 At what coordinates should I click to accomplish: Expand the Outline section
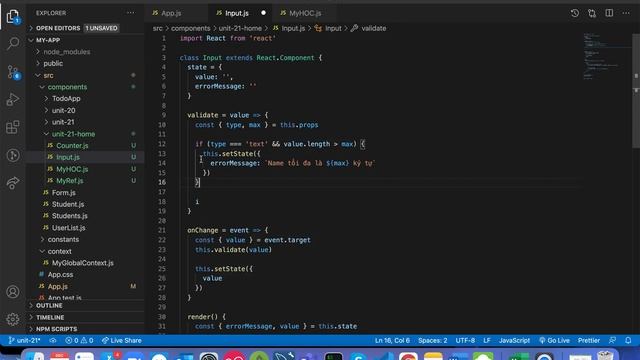tap(86, 306)
